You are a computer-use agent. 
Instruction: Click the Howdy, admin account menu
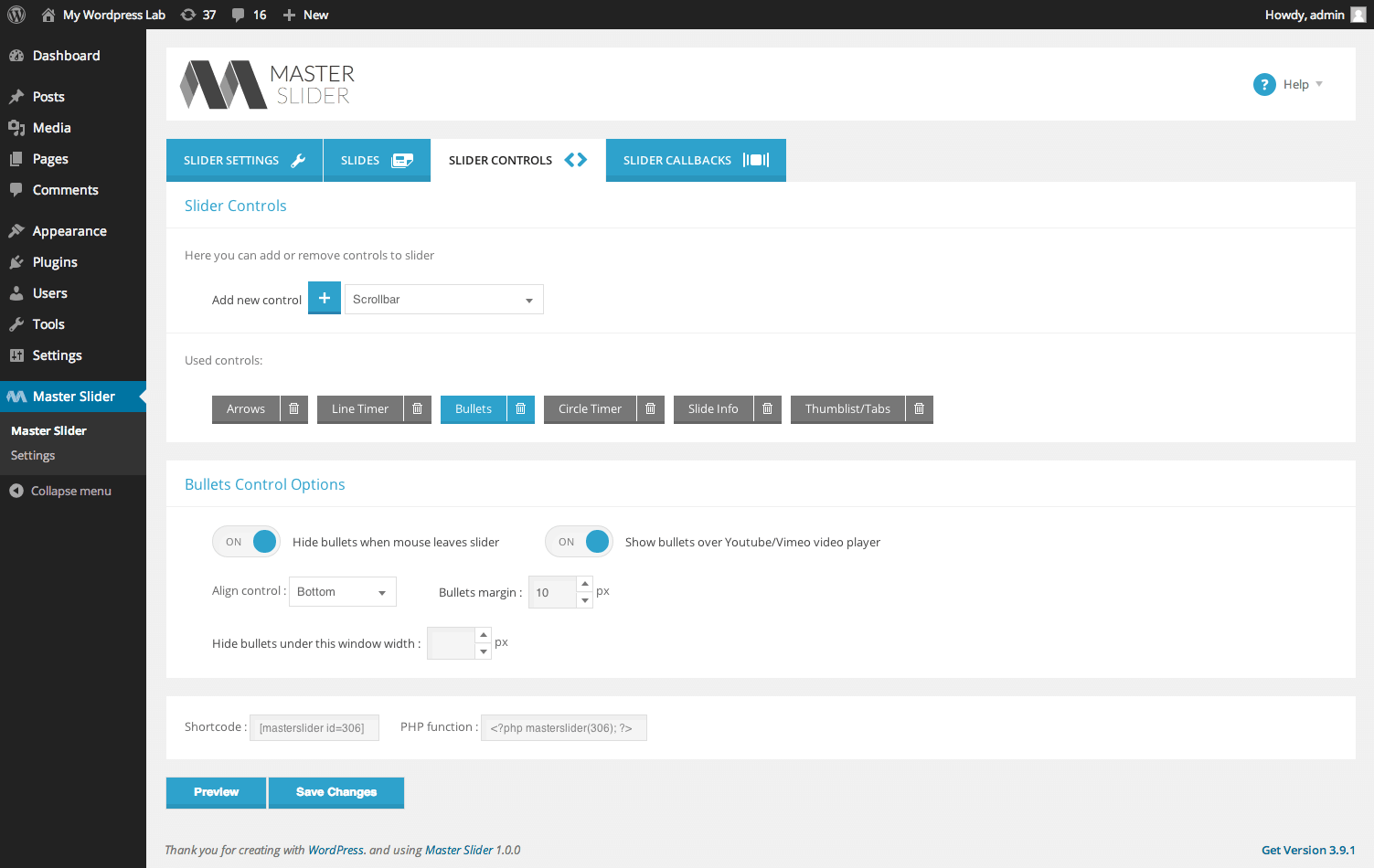1304,15
